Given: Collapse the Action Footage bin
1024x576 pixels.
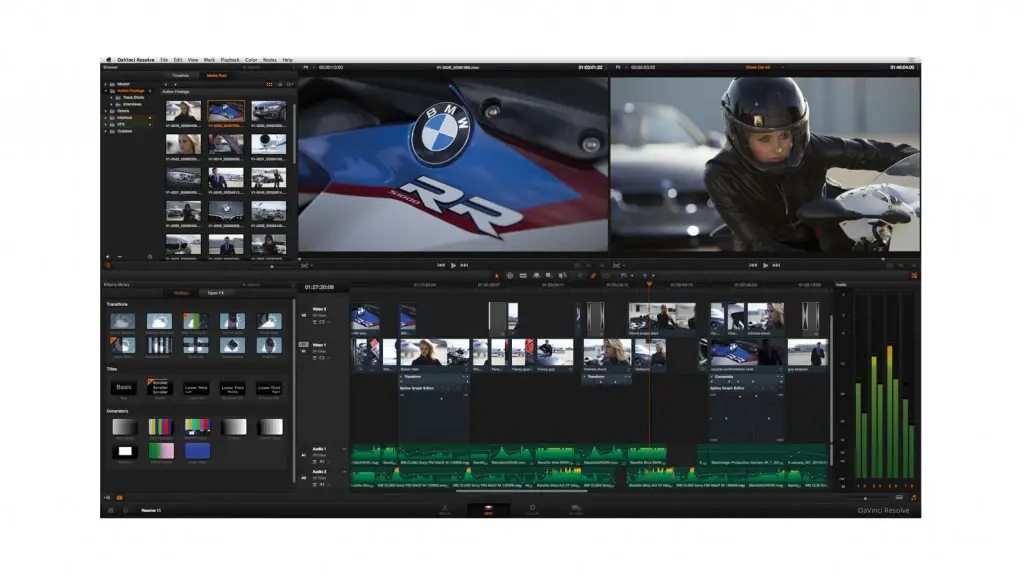Looking at the screenshot, I should click(106, 91).
